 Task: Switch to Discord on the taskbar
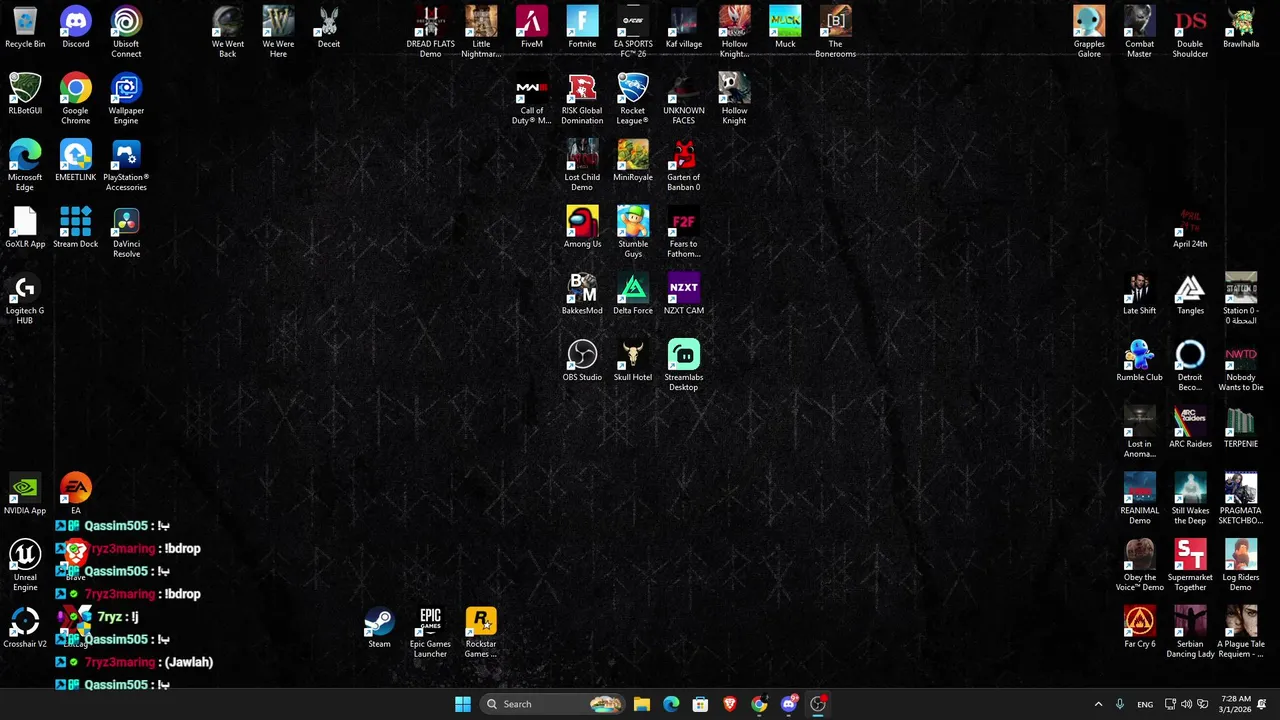[789, 704]
